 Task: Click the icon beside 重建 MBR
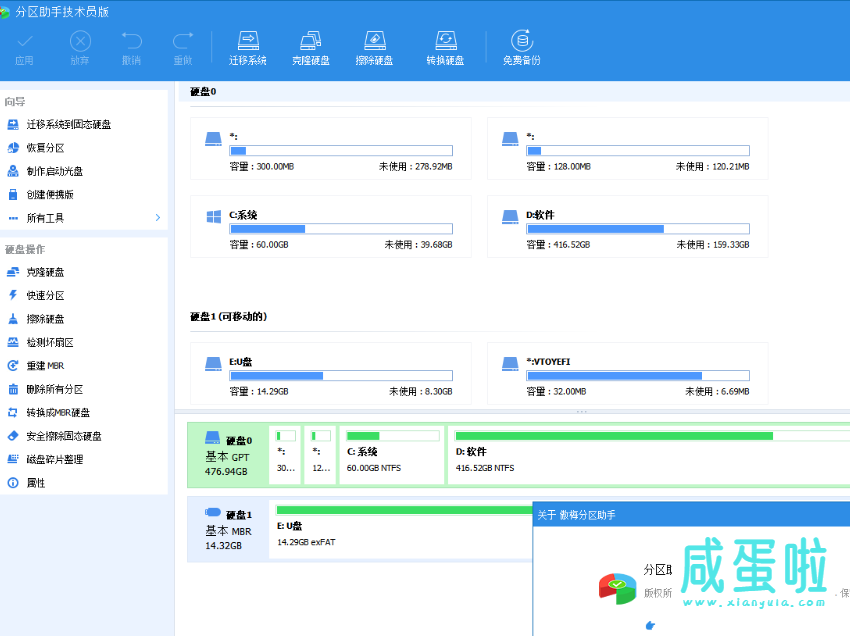(x=13, y=365)
